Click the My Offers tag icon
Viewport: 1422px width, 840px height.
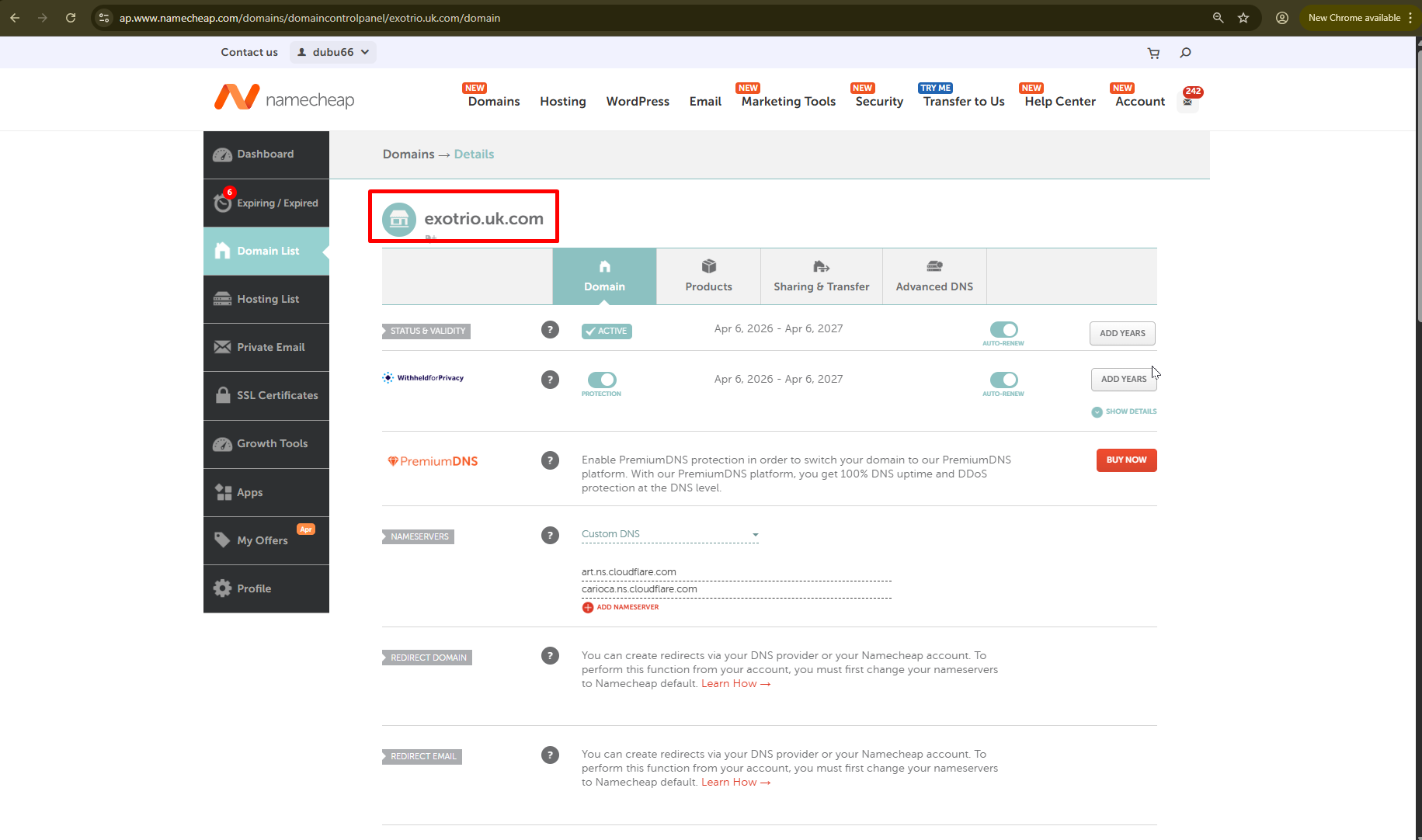[x=222, y=540]
